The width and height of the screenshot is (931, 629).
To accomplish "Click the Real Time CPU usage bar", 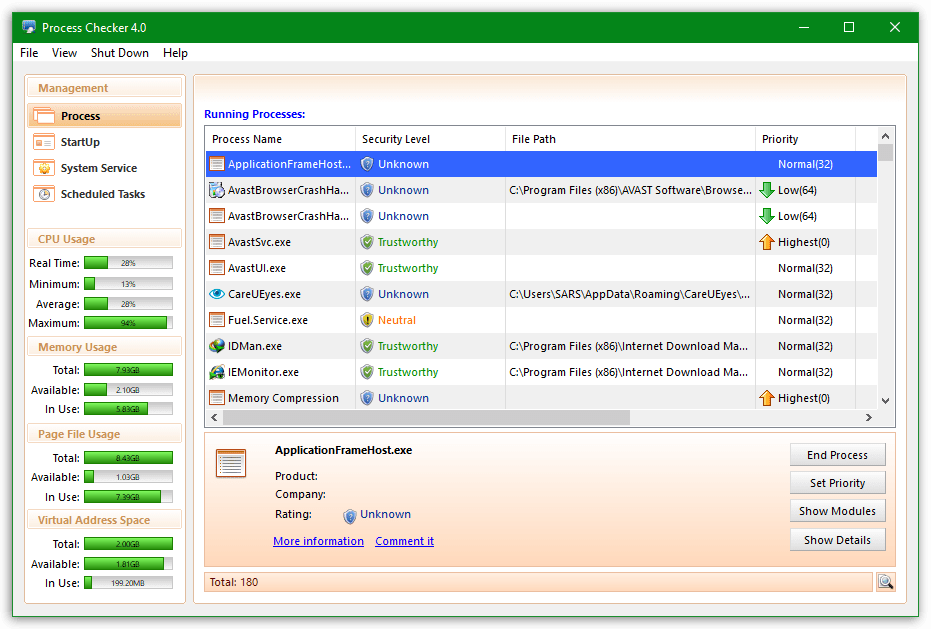I will 128,263.
